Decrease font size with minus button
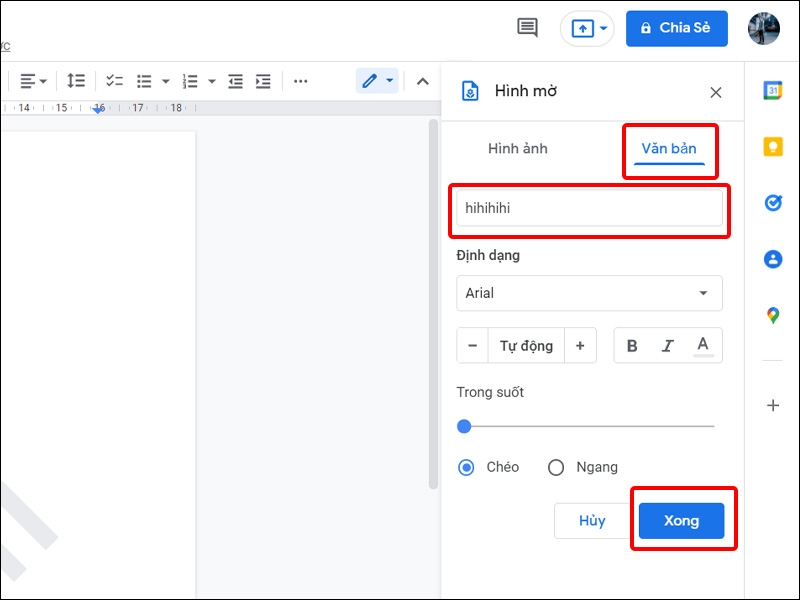 (x=472, y=345)
